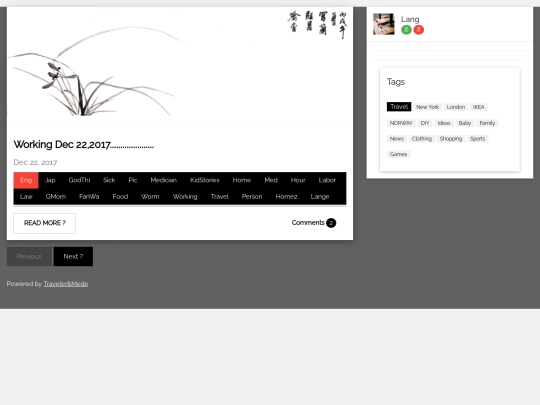This screenshot has width=540, height=405.
Task: Open the Lange tab
Action: 320,197
